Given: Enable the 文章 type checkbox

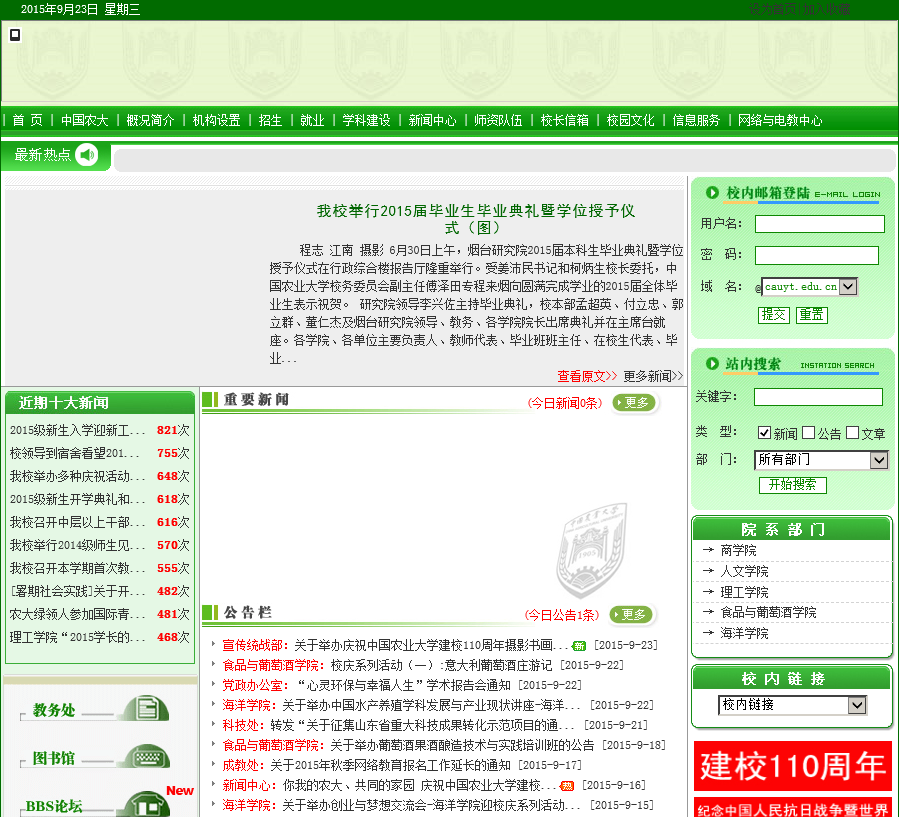Looking at the screenshot, I should (853, 433).
